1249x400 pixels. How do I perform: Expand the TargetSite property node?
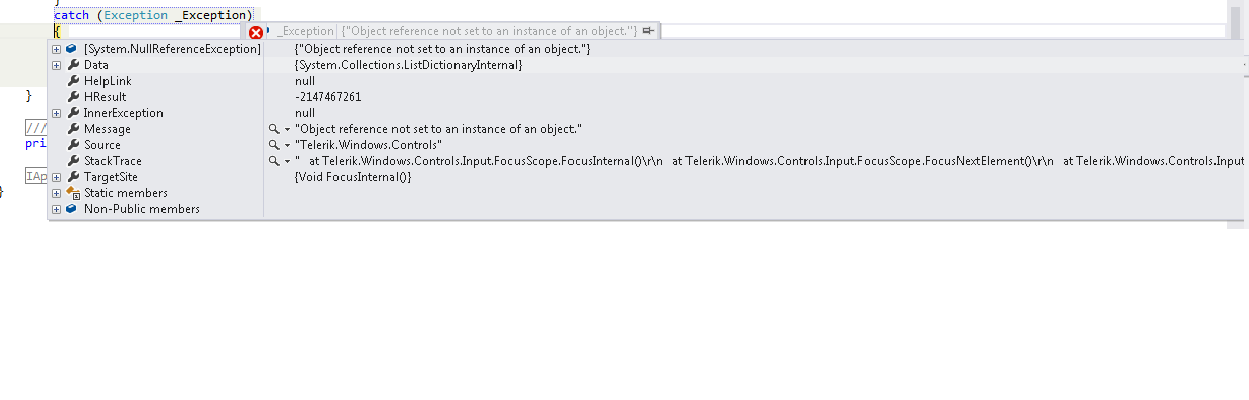(x=57, y=177)
